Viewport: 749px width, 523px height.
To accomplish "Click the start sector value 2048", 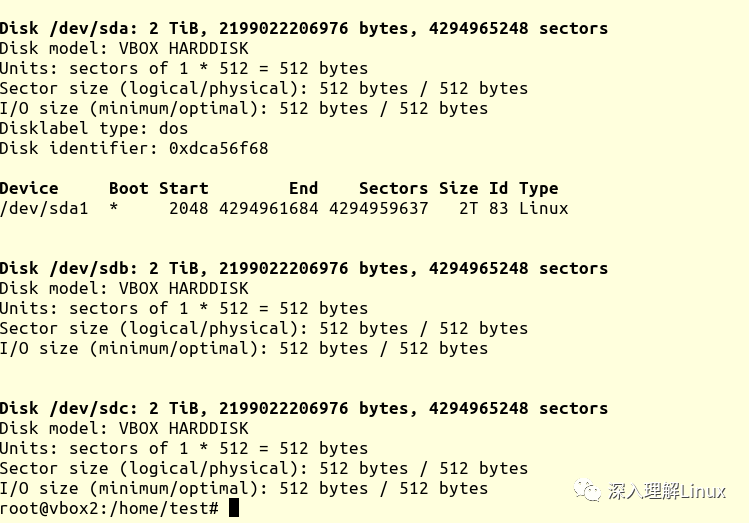I will (188, 208).
